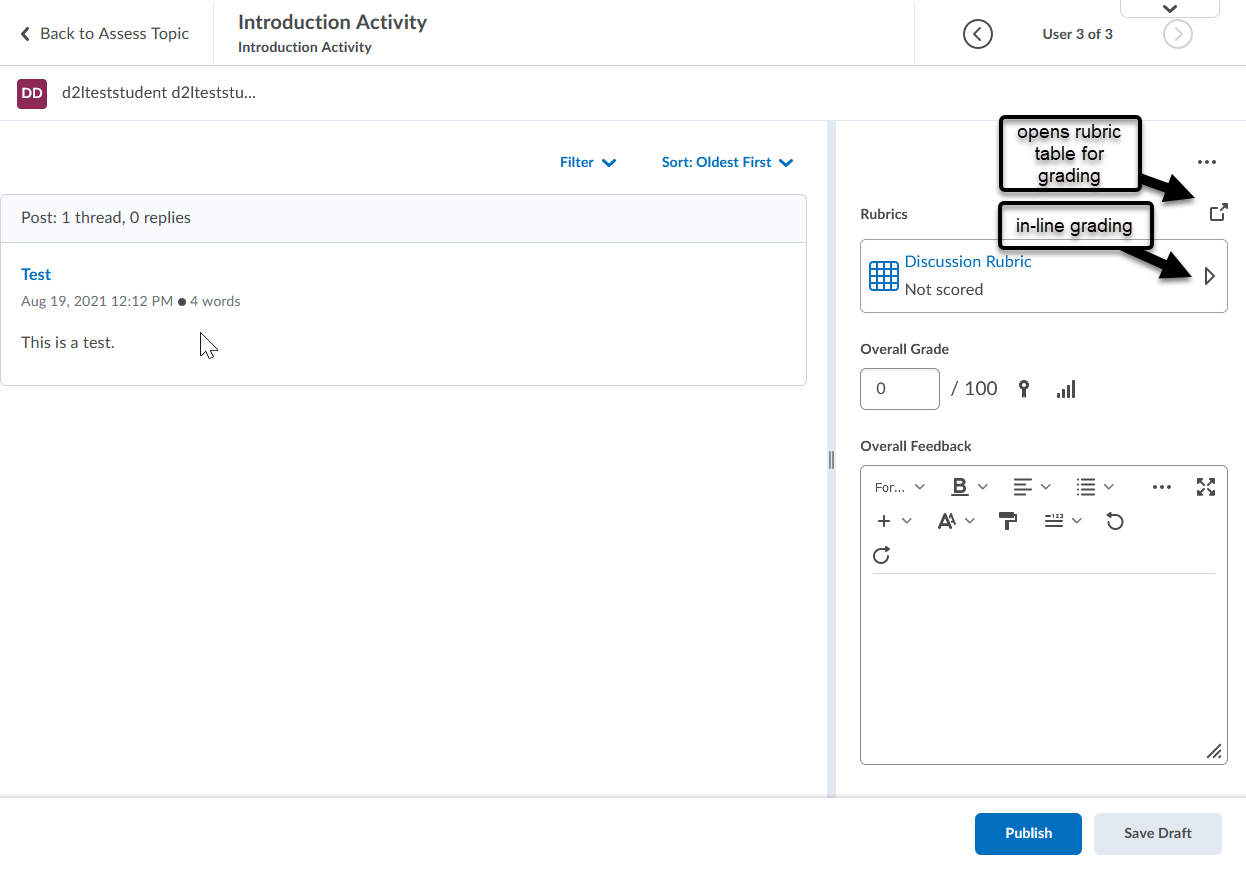
Task: Expand Discussion Rubric for in-line grading
Action: click(1209, 276)
